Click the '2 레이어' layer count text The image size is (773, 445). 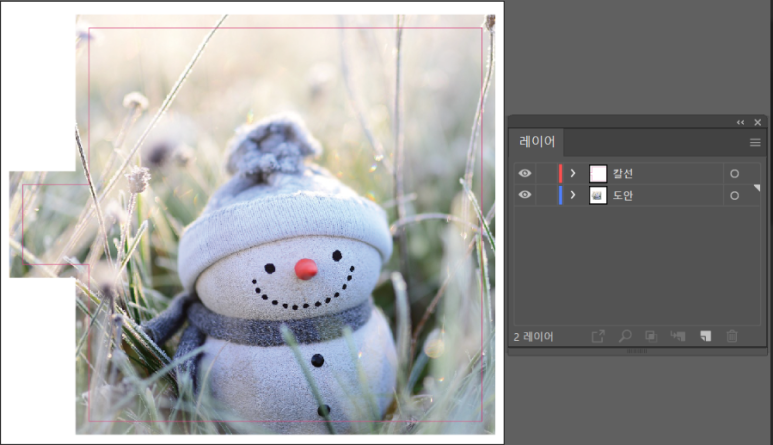(x=533, y=337)
